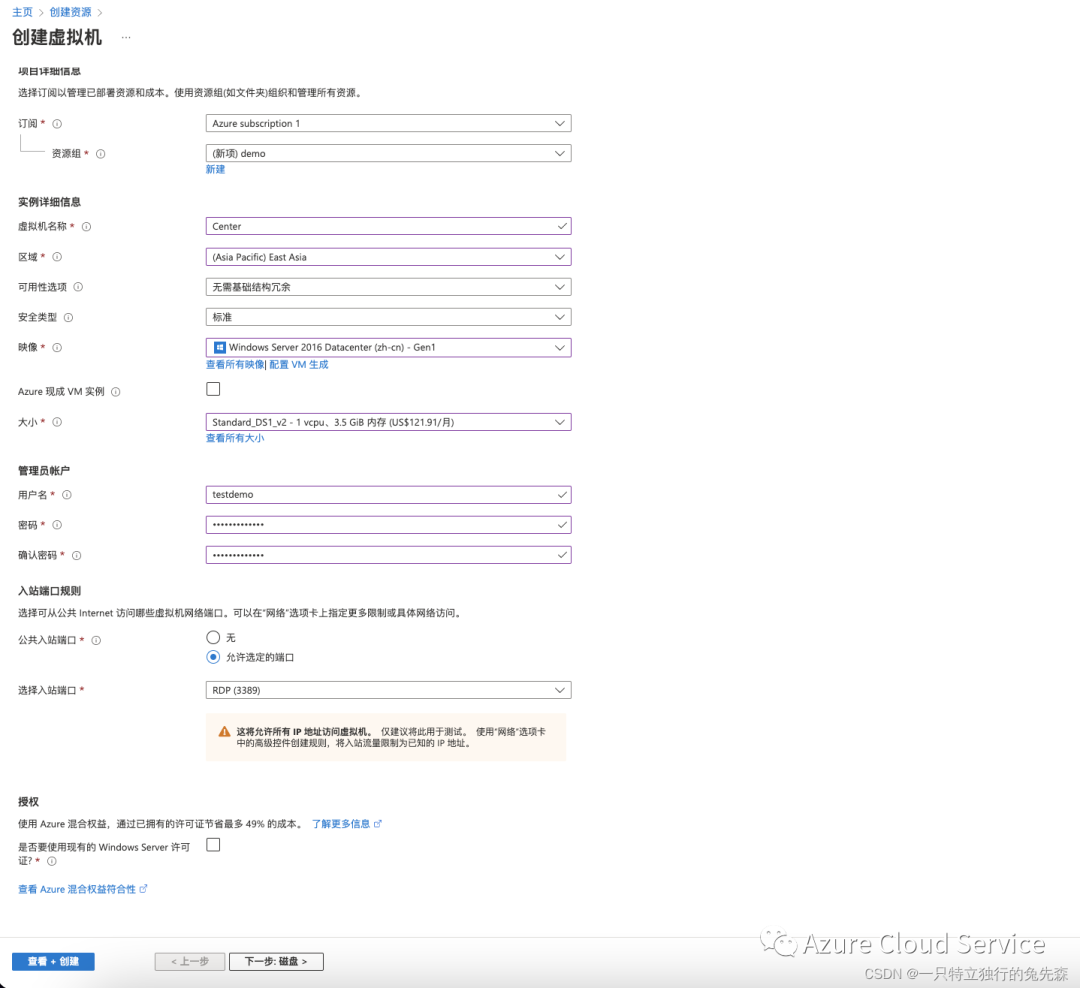Click info icon next to 大小 label
This screenshot has width=1080, height=988.
click(57, 422)
